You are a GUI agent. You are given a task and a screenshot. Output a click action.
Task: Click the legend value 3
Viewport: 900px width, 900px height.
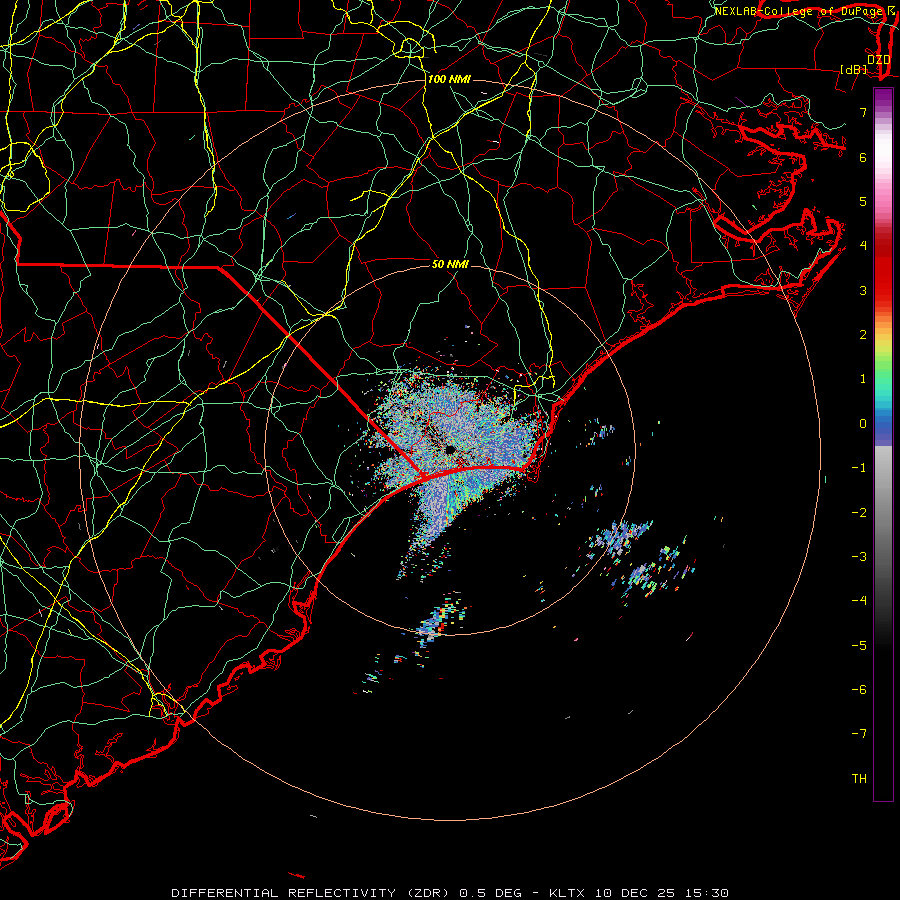tap(863, 290)
